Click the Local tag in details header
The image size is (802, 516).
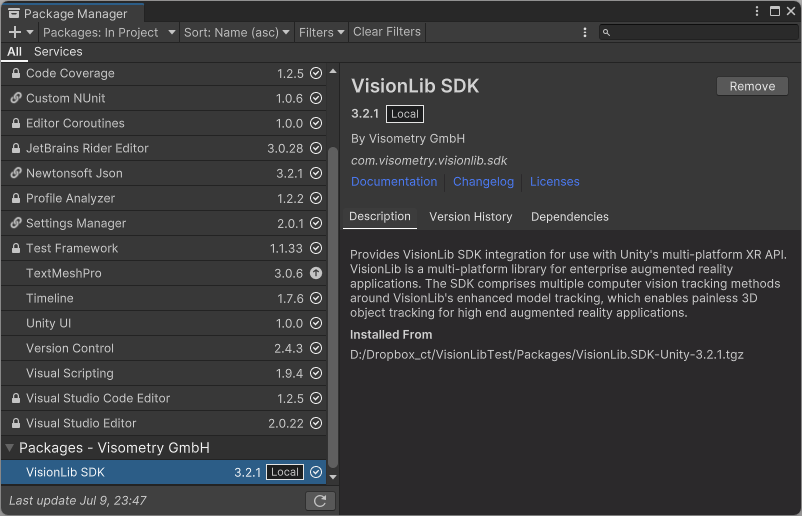(x=405, y=114)
